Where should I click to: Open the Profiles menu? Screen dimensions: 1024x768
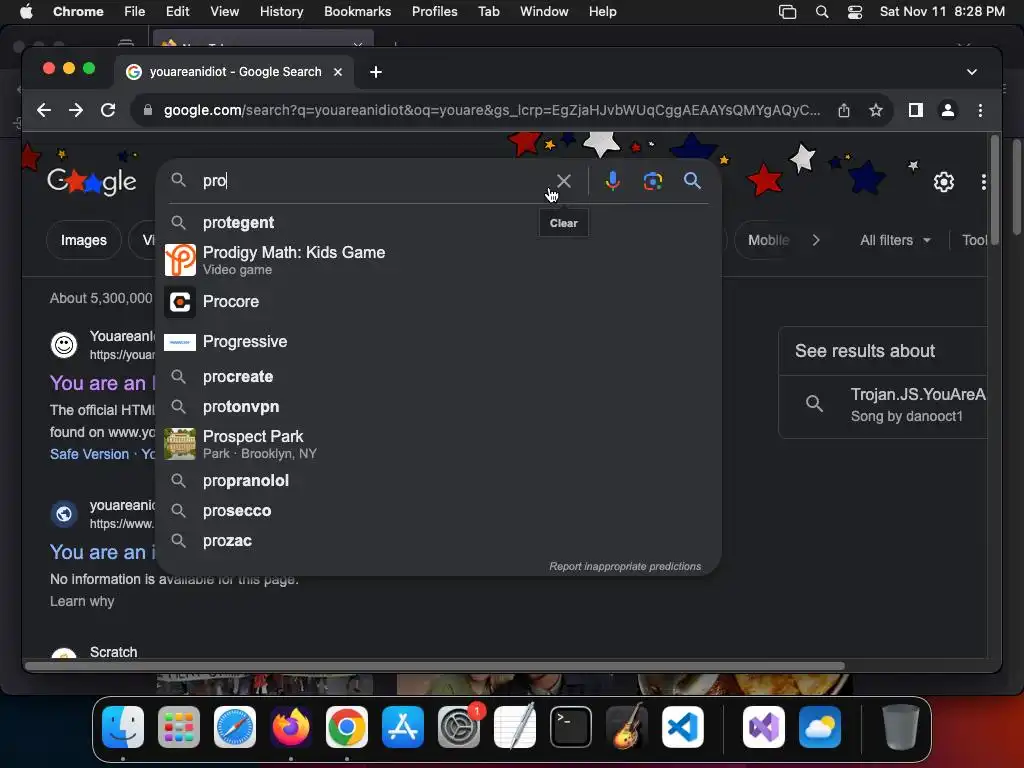point(434,12)
